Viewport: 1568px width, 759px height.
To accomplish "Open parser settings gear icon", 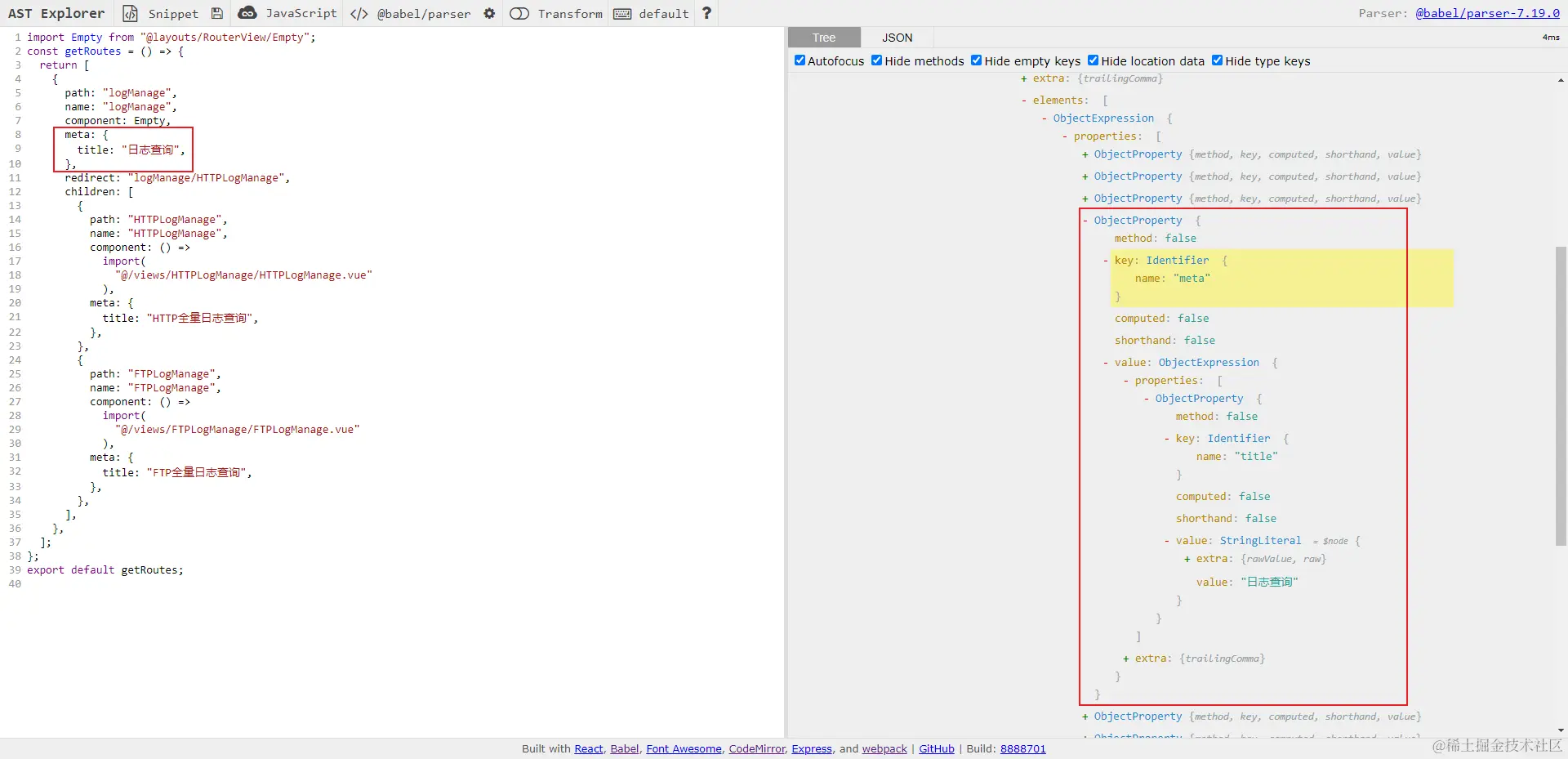I will 489,13.
